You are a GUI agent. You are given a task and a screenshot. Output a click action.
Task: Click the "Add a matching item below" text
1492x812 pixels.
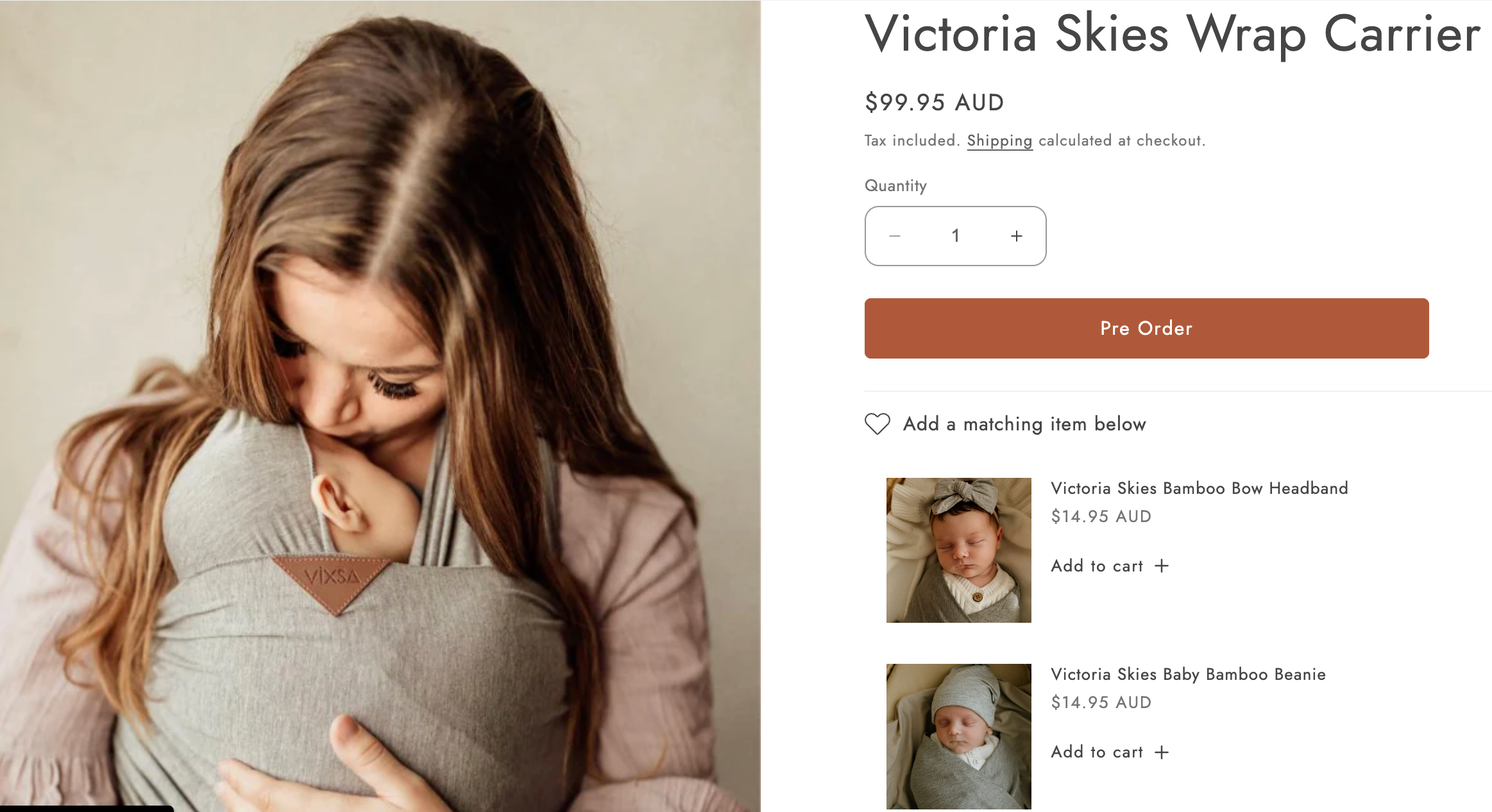tap(1024, 424)
